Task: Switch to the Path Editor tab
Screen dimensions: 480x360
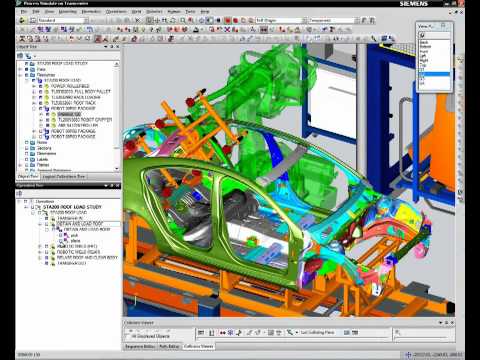Action: tap(169, 346)
